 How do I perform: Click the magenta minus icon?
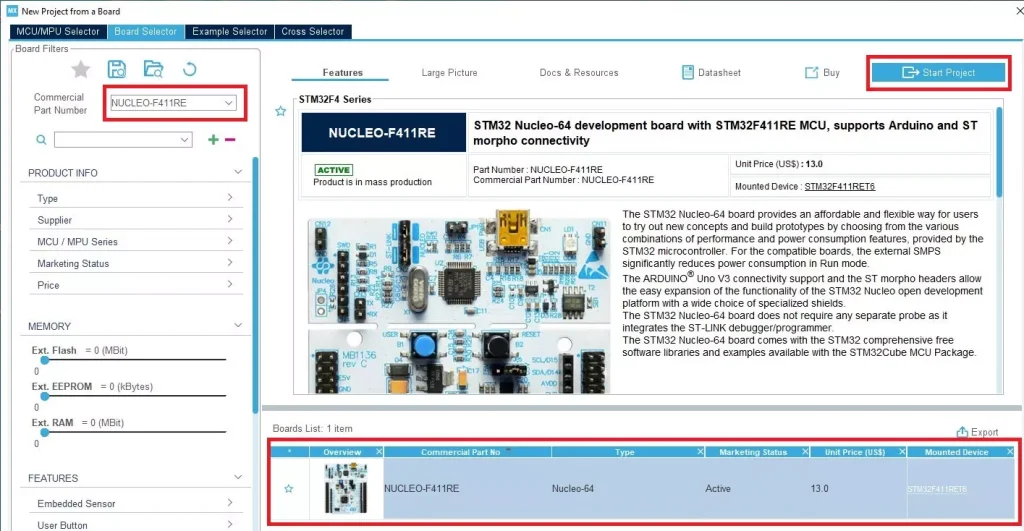pyautogui.click(x=230, y=140)
